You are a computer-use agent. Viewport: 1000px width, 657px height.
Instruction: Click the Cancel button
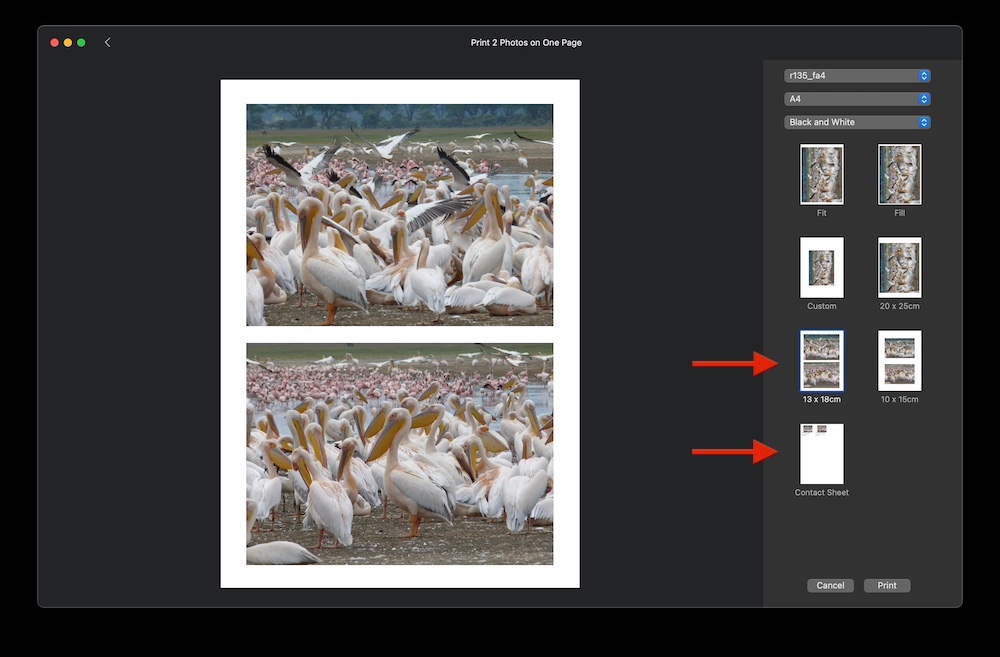(830, 586)
